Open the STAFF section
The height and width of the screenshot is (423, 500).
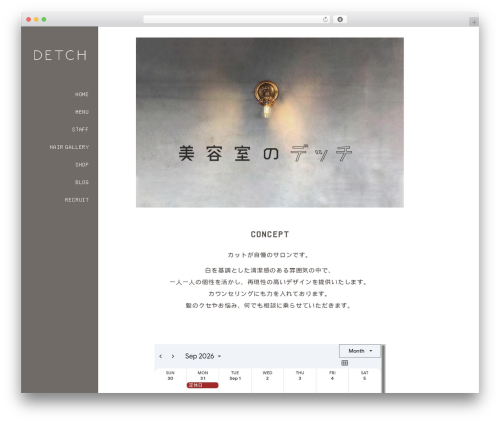pos(80,129)
